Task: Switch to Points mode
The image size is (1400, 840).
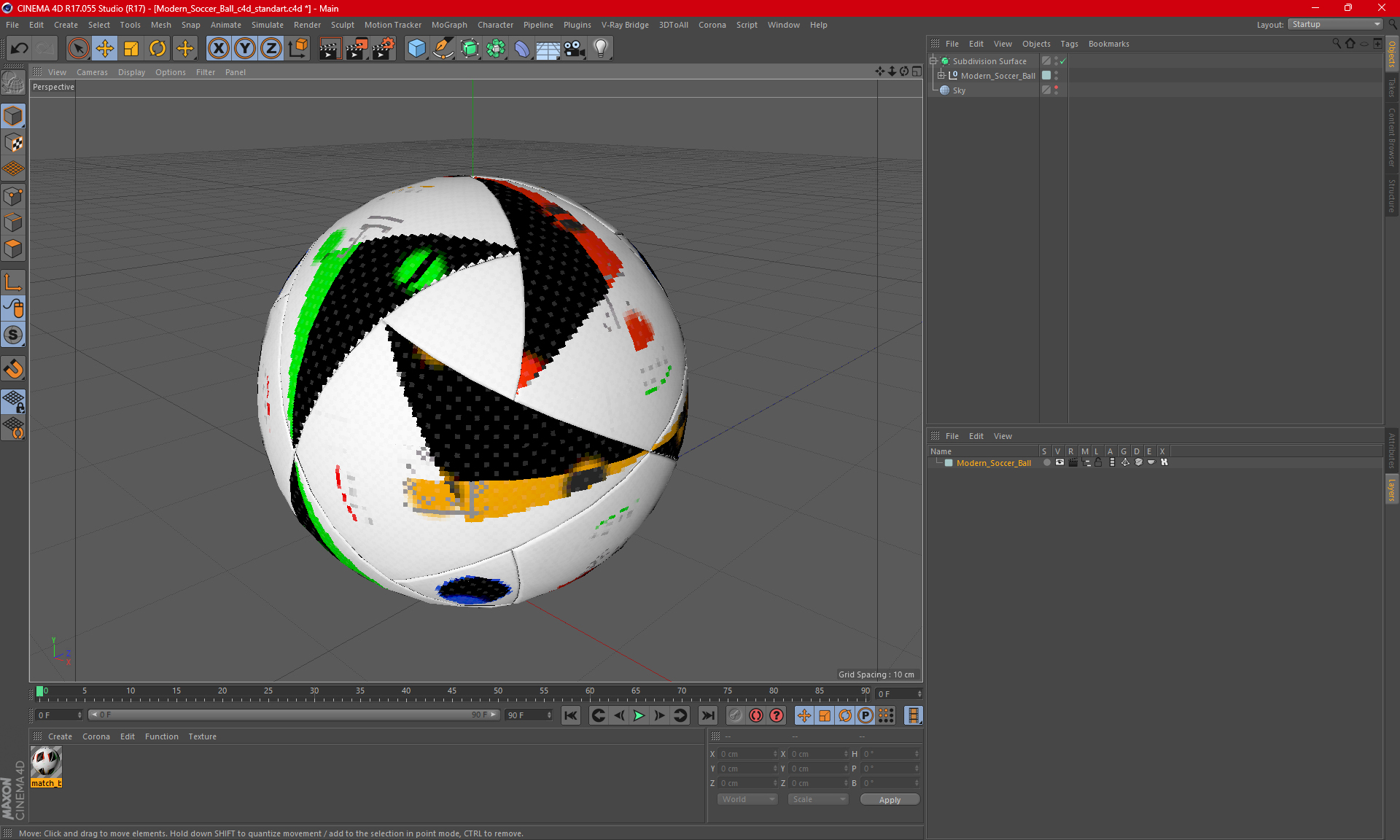Action: (13, 196)
